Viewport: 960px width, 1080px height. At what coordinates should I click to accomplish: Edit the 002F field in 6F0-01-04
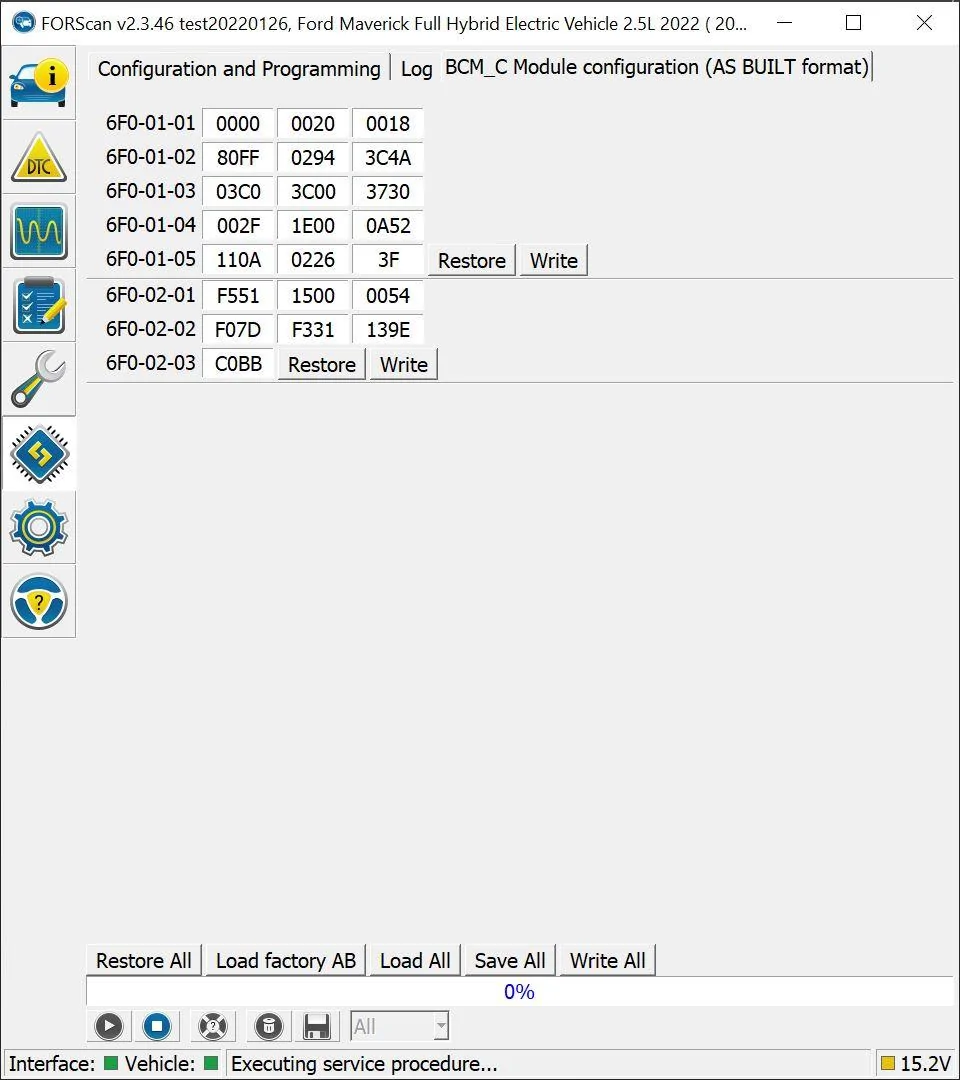pyautogui.click(x=238, y=226)
